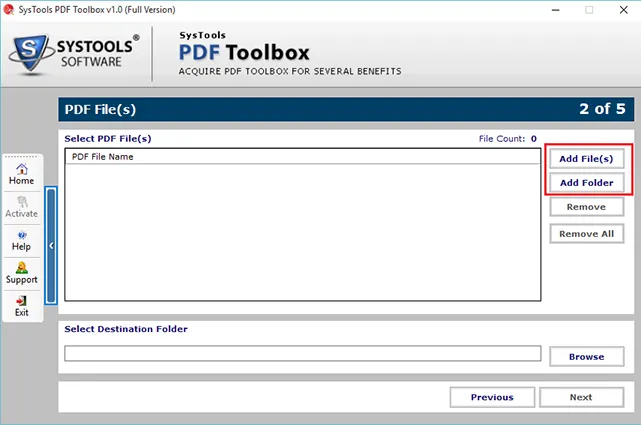Viewport: 641px width, 425px height.
Task: Click the SysTools Software logo
Action: point(74,54)
